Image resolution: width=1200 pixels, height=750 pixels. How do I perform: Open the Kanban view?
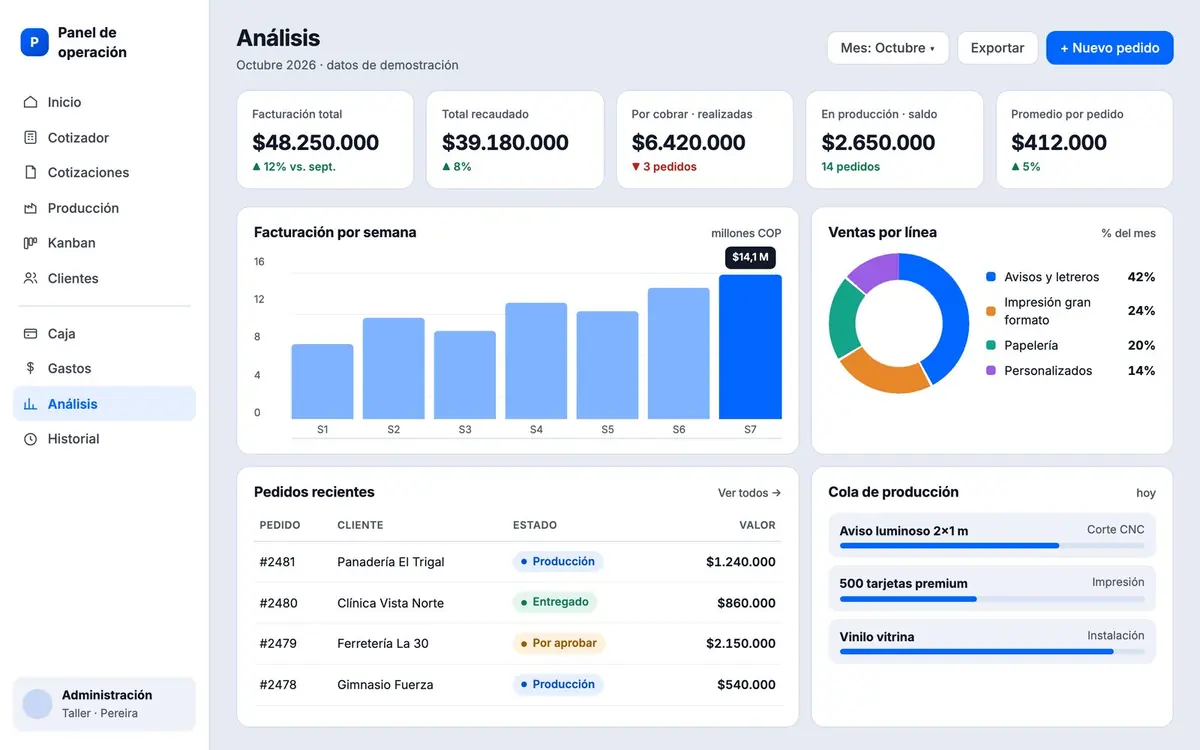click(x=104, y=243)
